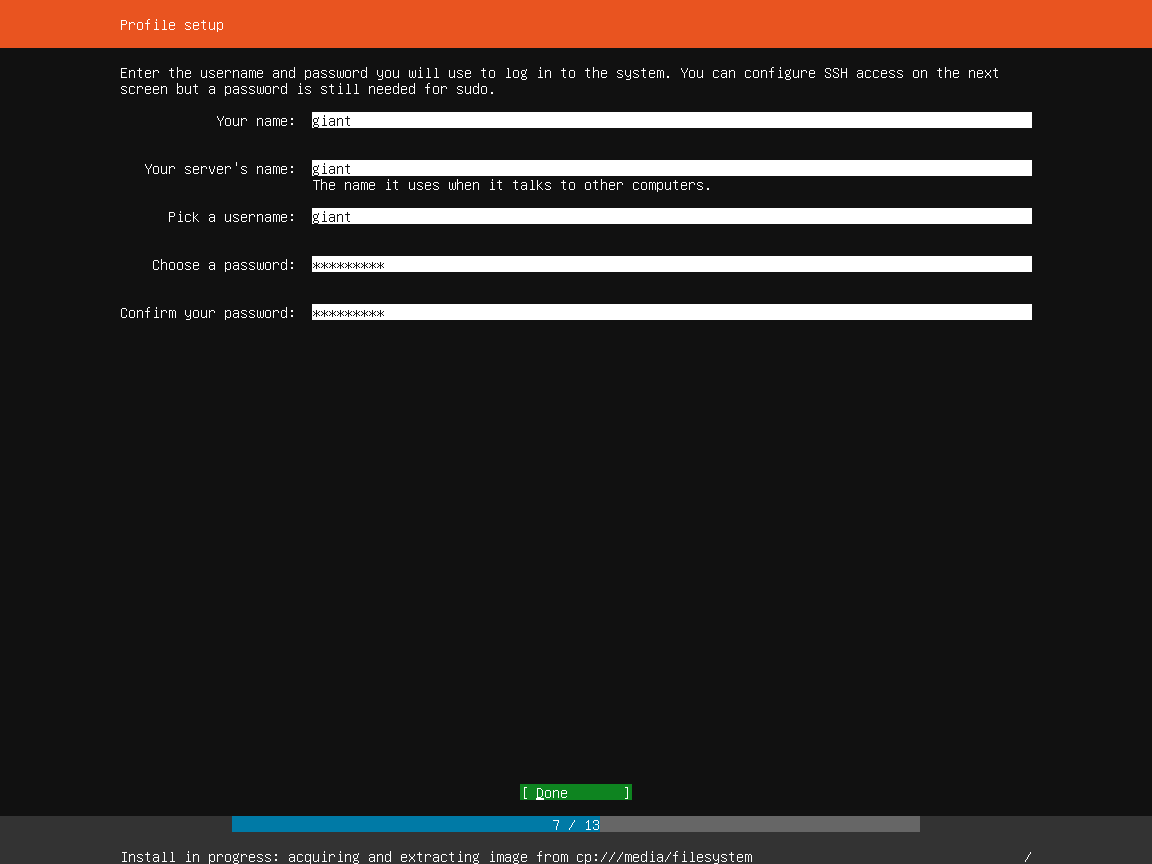Click the 'Pick a username:' label

click(231, 217)
